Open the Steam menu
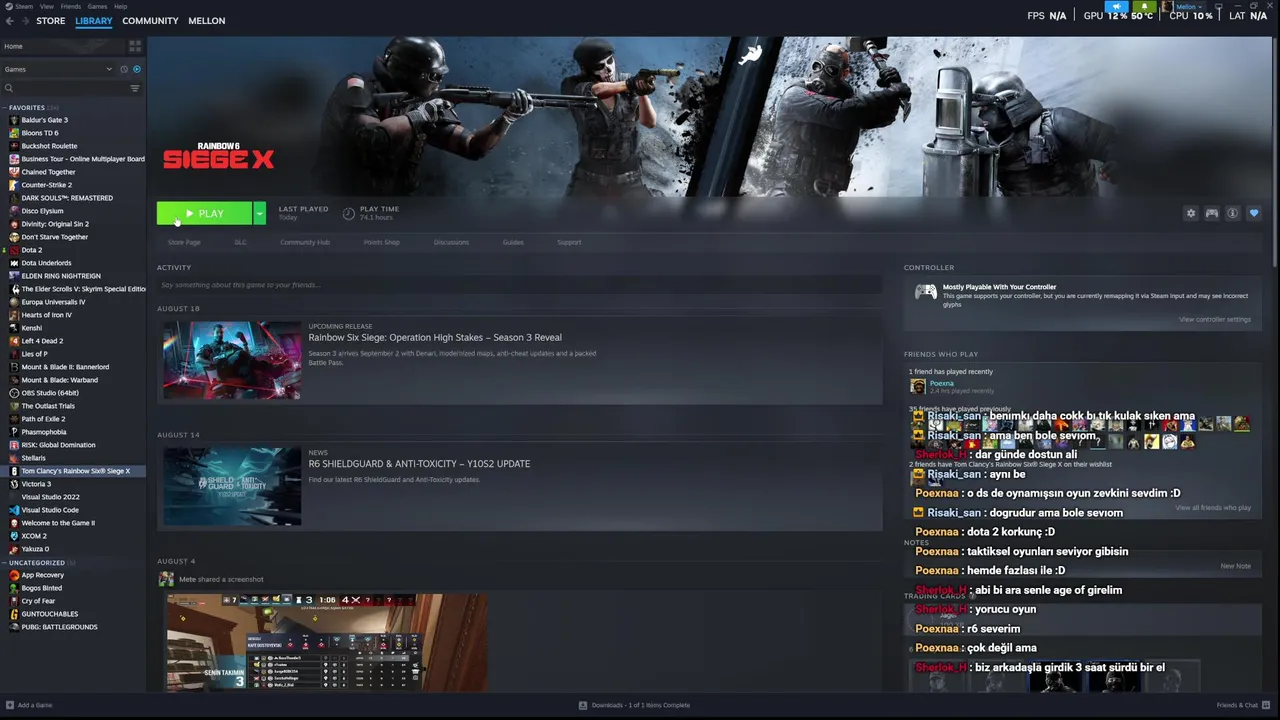 (x=22, y=6)
